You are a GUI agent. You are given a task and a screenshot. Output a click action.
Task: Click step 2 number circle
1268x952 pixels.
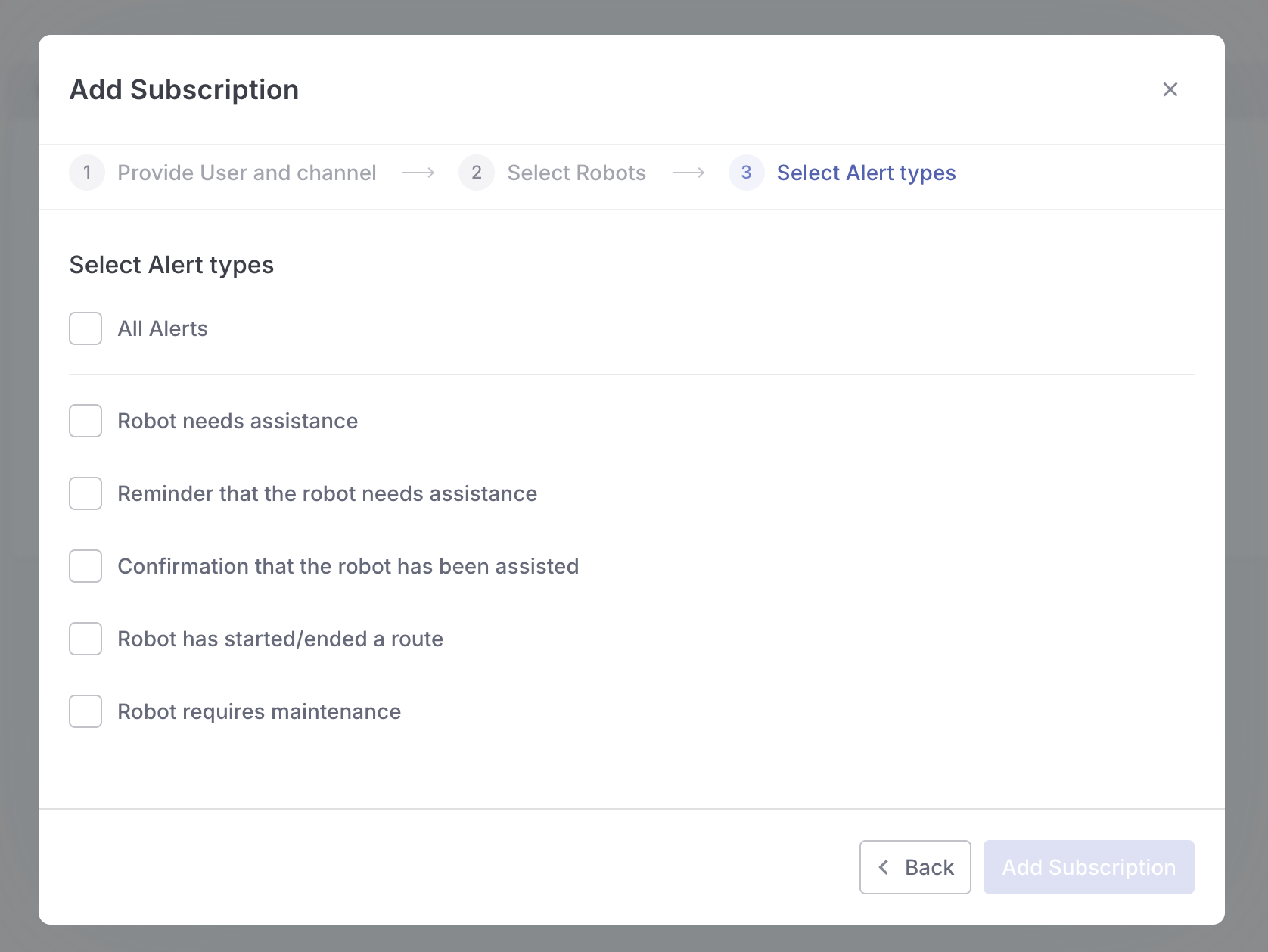coord(477,173)
